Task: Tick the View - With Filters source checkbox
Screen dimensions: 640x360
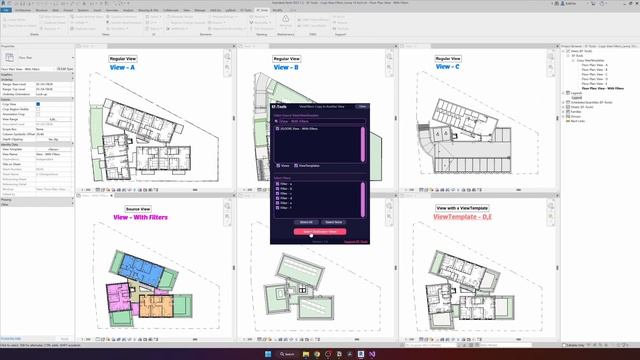Action: (x=278, y=129)
